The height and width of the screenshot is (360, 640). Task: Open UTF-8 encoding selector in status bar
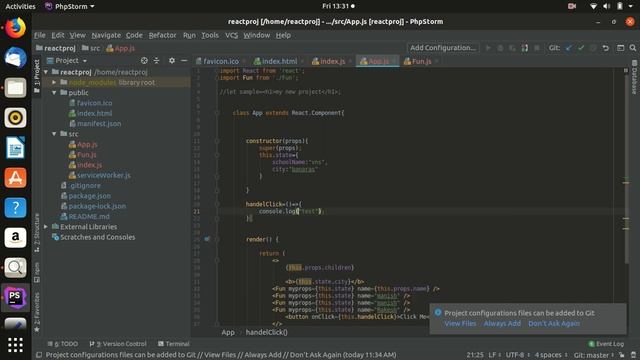click(518, 355)
